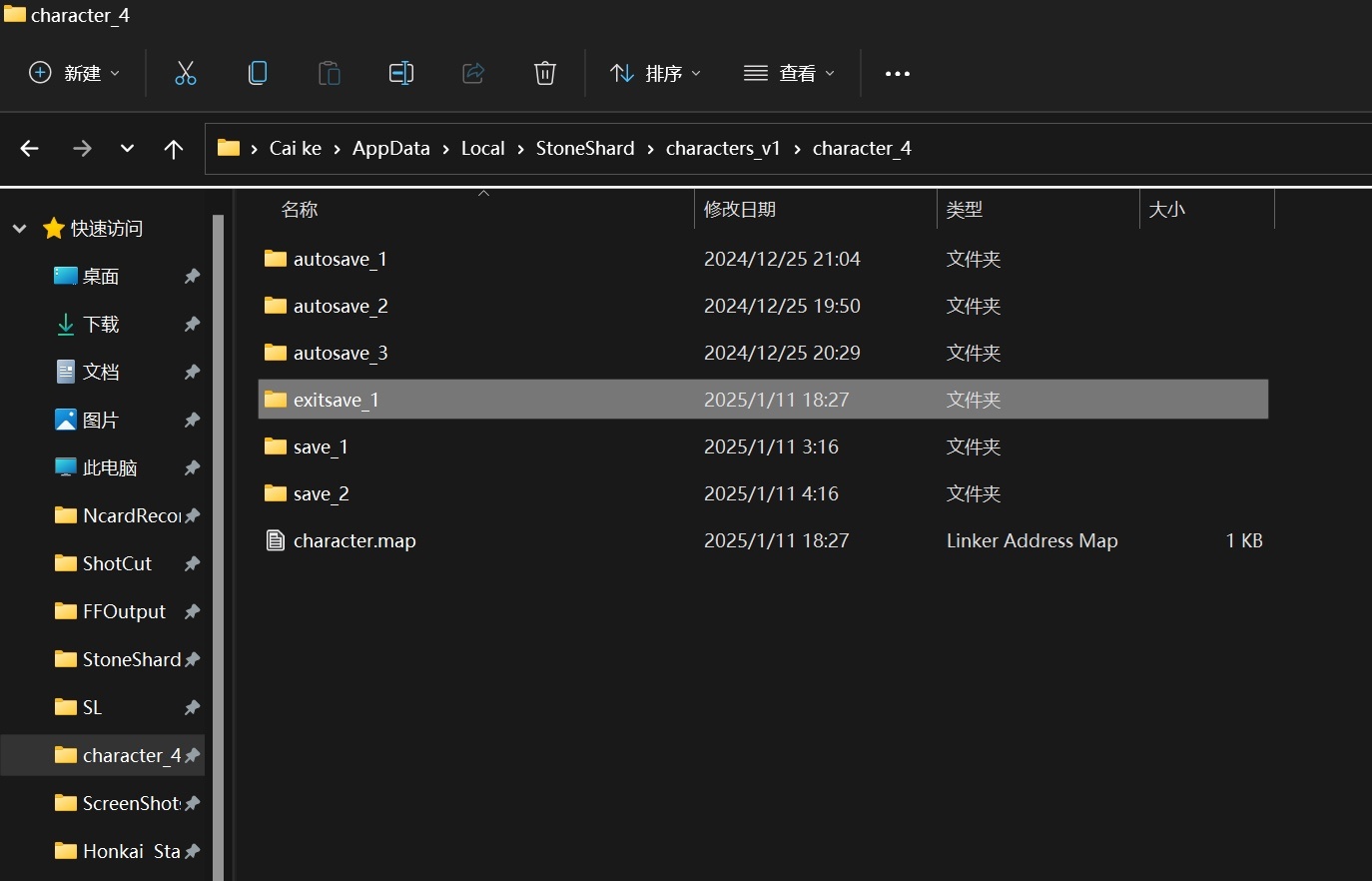Click the Copy icon in toolbar
1372x881 pixels.
click(x=258, y=73)
